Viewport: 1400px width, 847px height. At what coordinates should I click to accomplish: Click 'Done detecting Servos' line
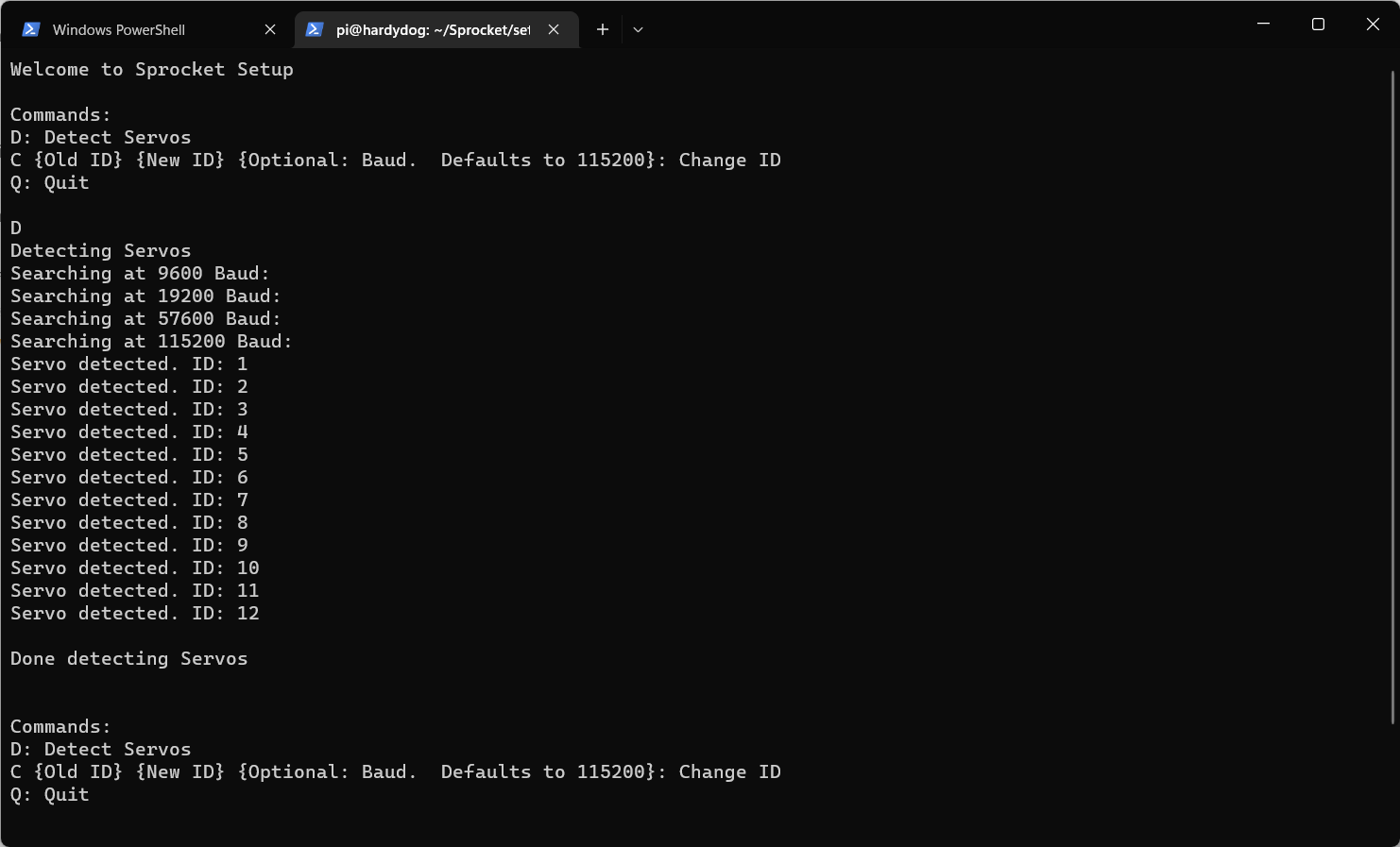(x=129, y=658)
